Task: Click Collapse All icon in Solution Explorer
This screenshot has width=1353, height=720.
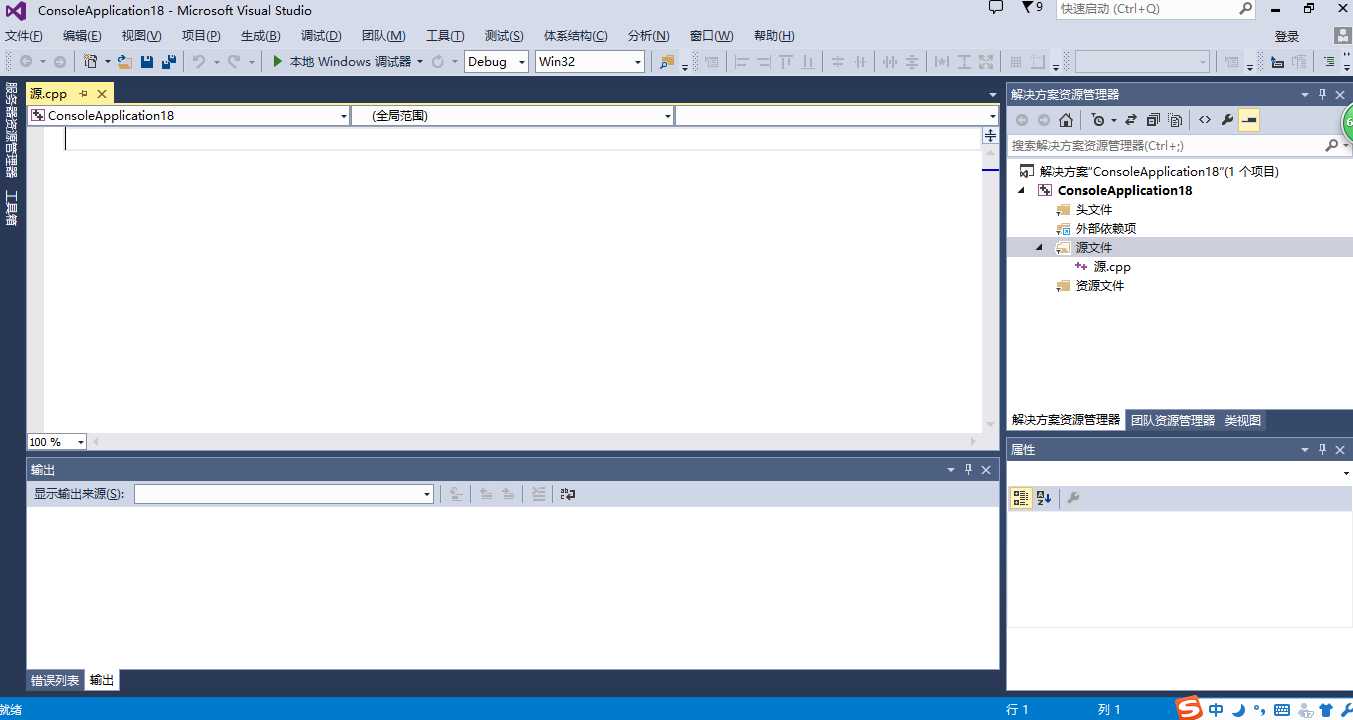Action: click(1153, 120)
